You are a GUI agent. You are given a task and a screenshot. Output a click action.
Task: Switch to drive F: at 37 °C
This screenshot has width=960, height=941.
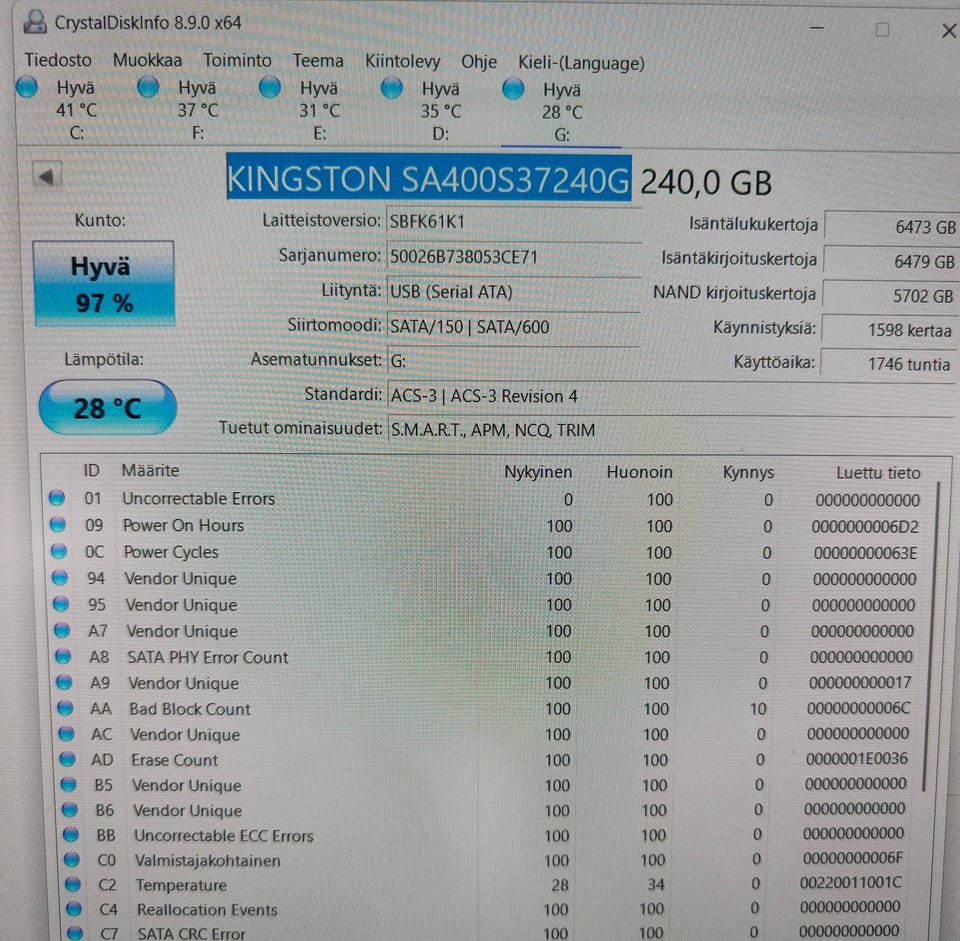tap(197, 110)
